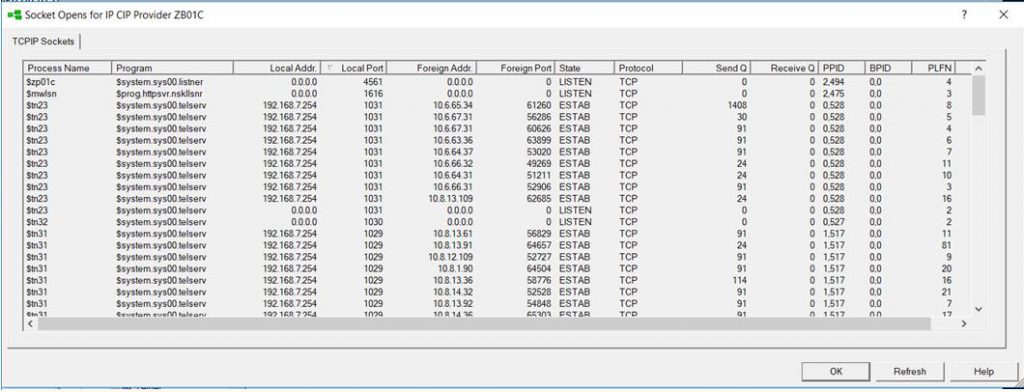Sort by Local Addr. column header
The image size is (1024, 392).
[x=277, y=68]
